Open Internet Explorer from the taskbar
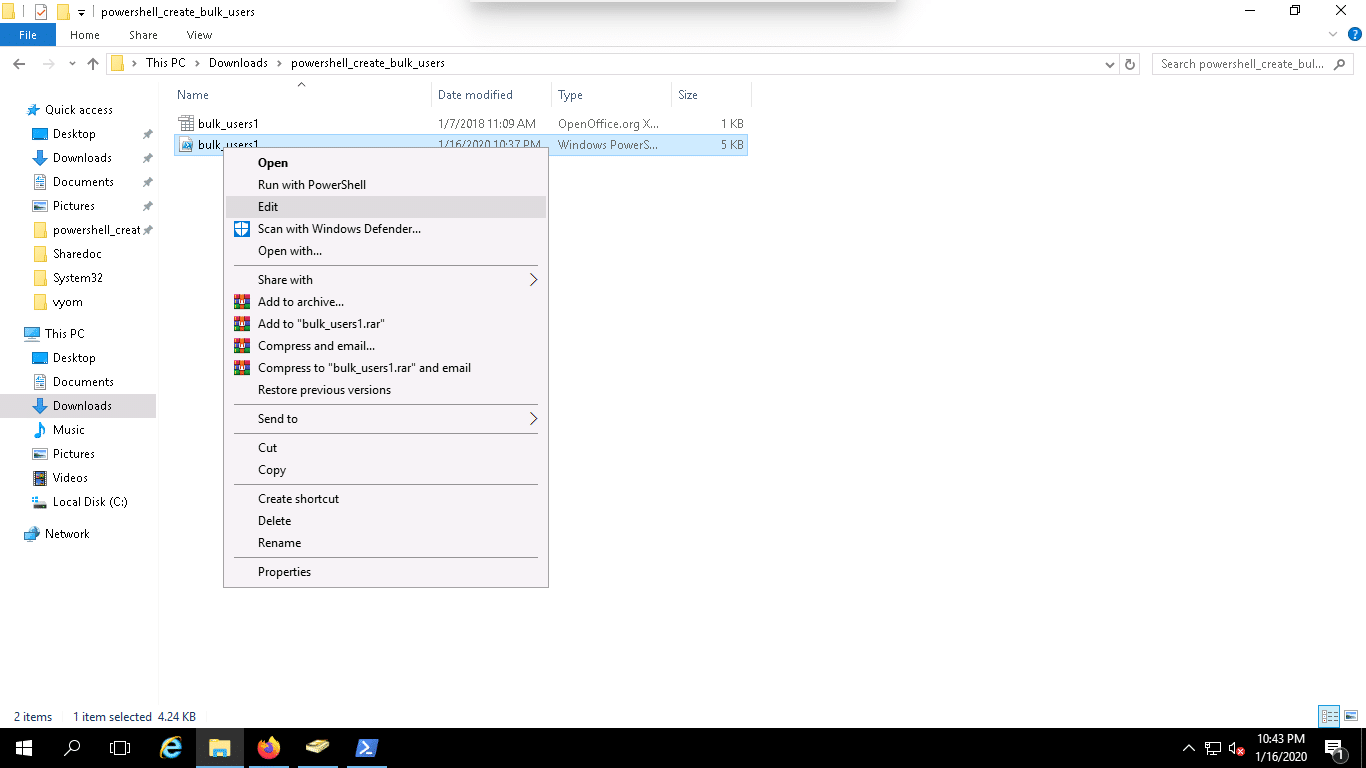The image size is (1366, 768). tap(172, 748)
